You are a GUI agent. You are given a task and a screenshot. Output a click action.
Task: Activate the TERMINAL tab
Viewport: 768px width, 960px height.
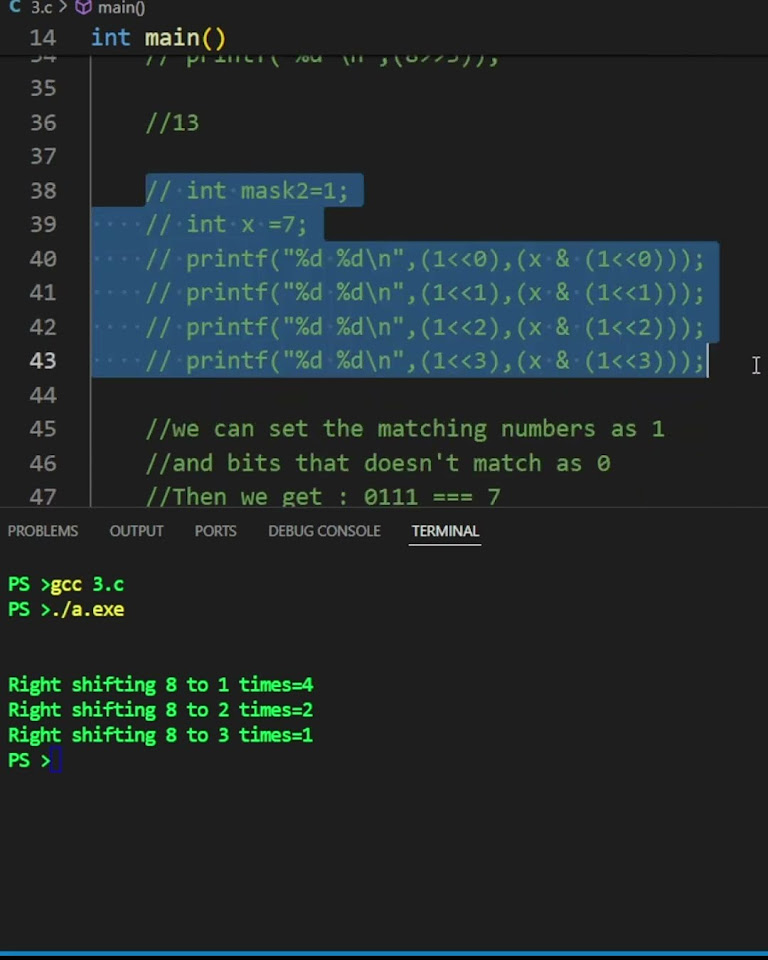pyautogui.click(x=445, y=531)
